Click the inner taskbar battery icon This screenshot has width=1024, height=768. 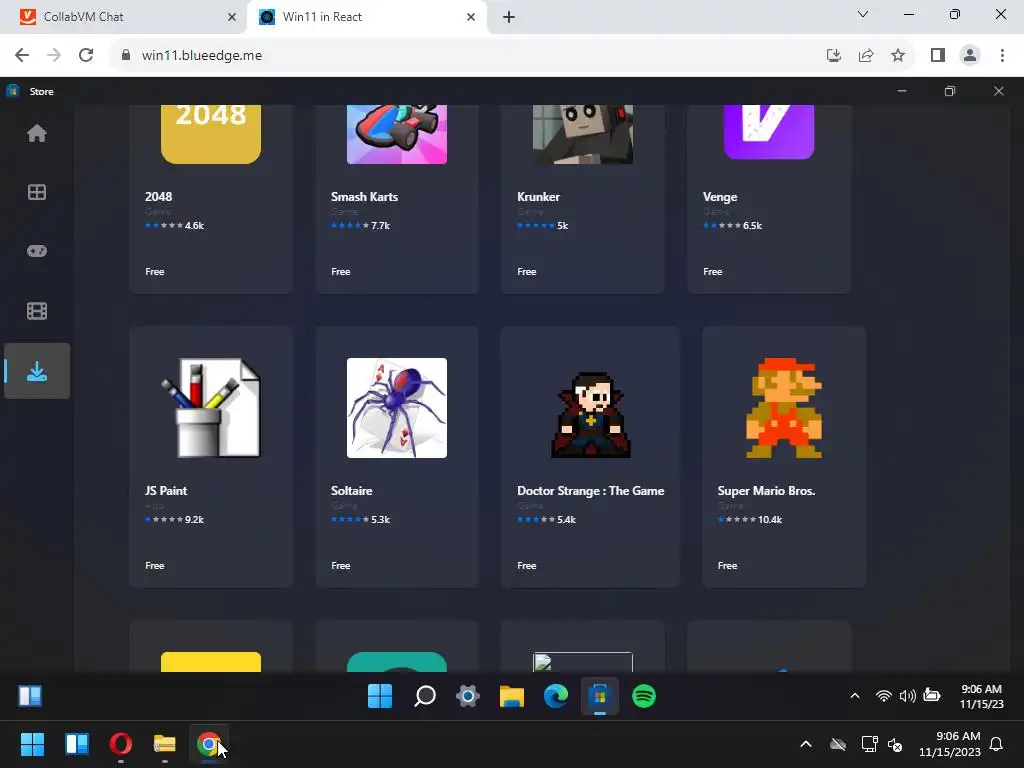coord(932,696)
